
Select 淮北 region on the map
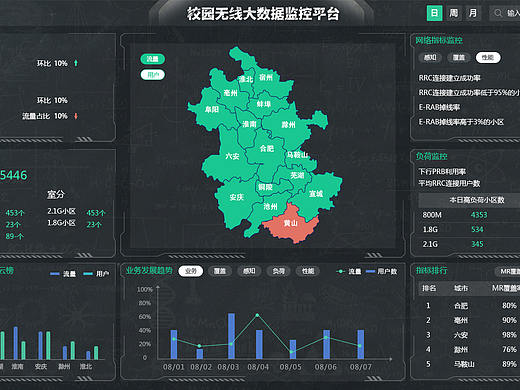[246, 79]
